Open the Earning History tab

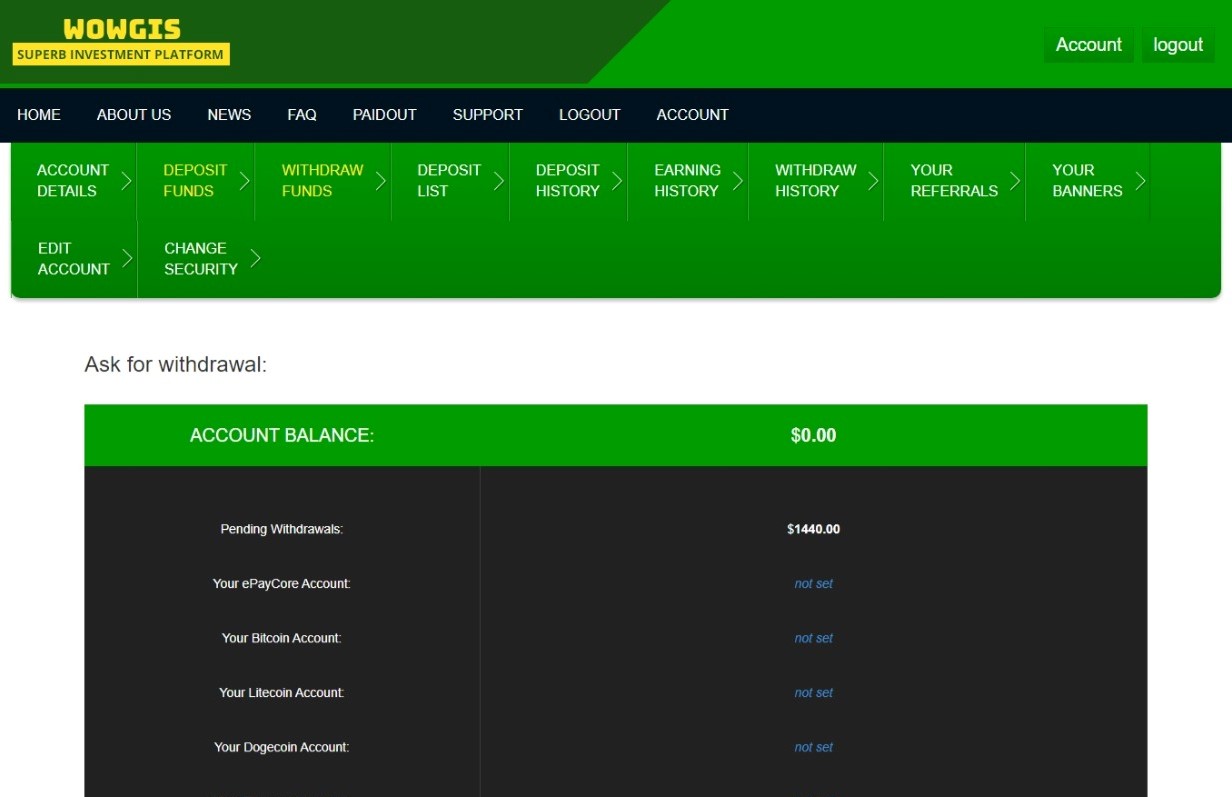point(687,181)
